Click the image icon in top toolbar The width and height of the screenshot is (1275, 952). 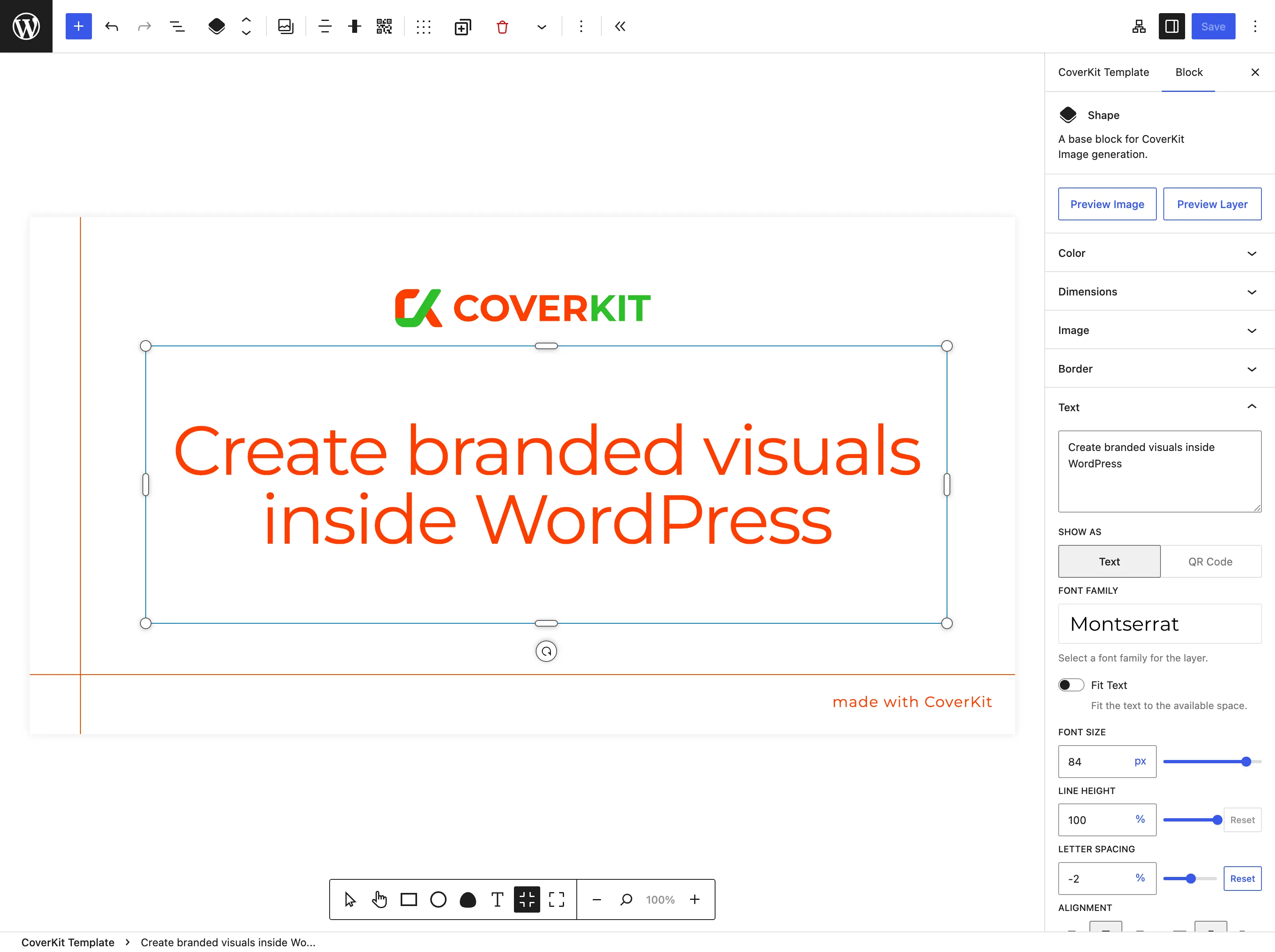286,27
